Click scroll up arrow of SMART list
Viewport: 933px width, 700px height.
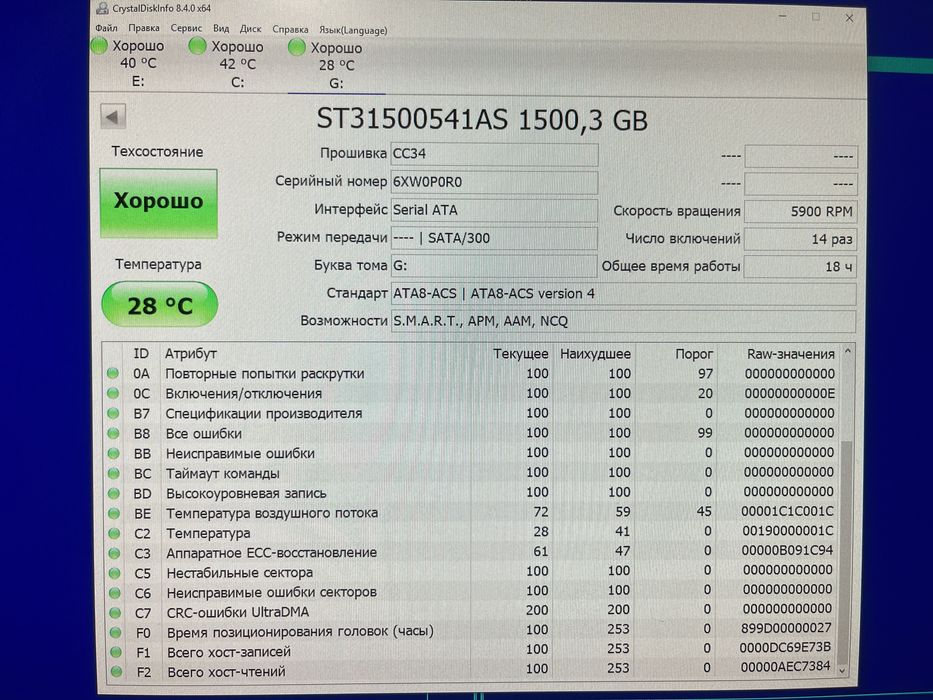[847, 352]
